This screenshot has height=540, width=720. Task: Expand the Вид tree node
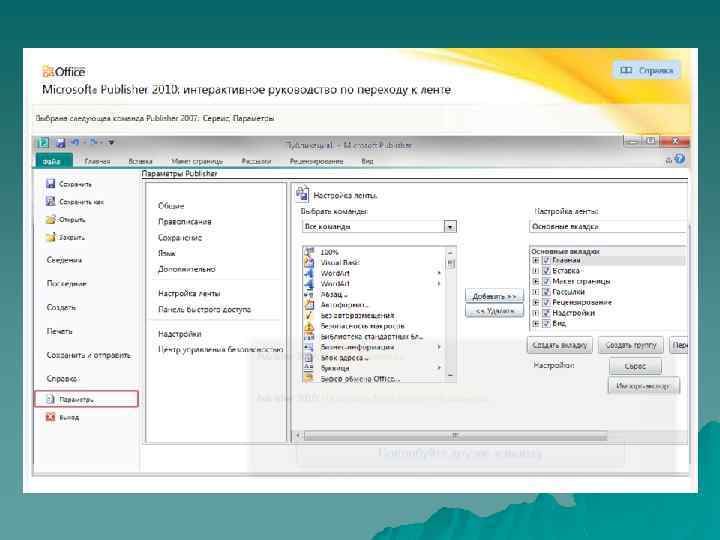[x=535, y=323]
